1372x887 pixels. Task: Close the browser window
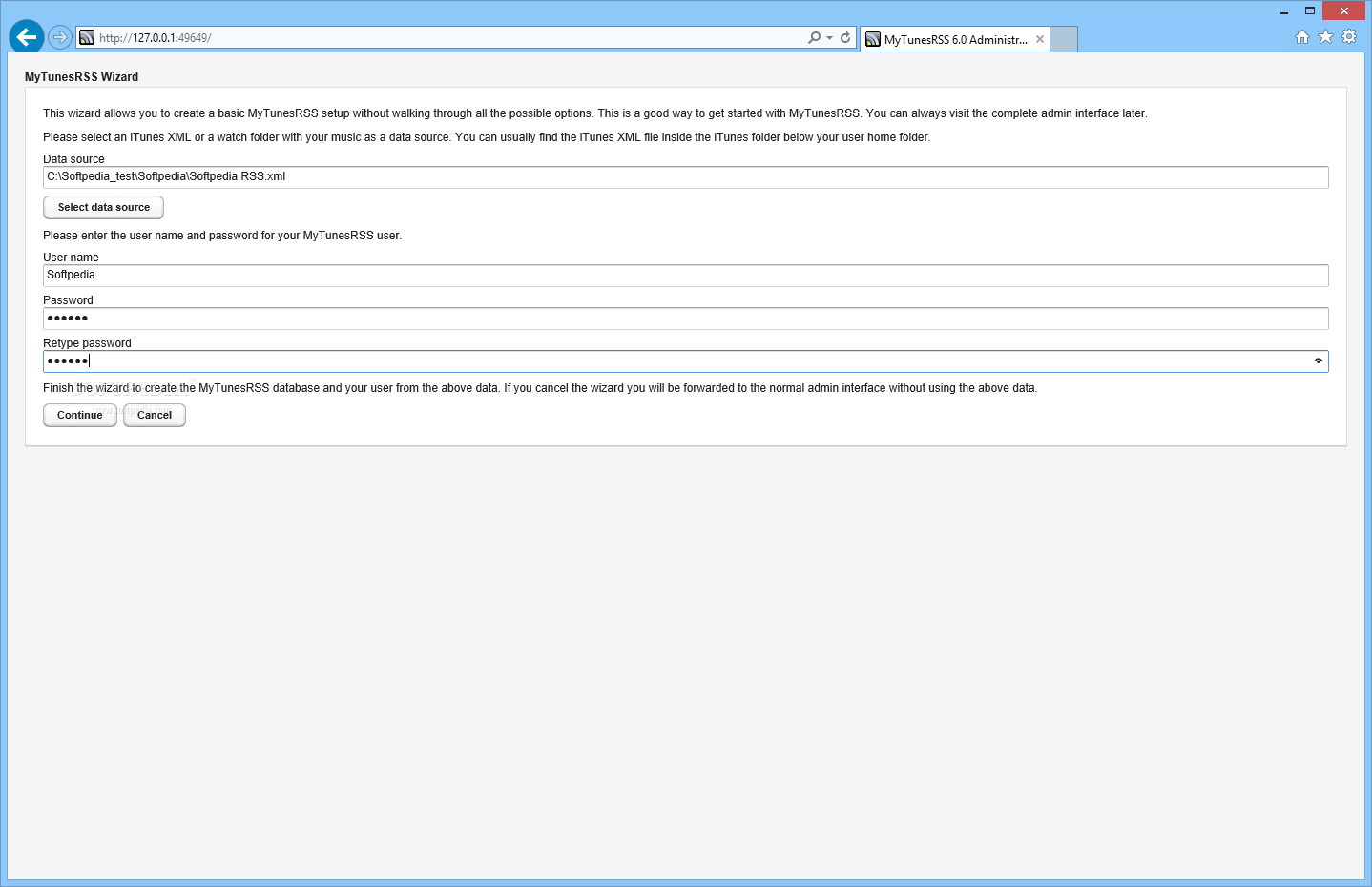click(1344, 10)
